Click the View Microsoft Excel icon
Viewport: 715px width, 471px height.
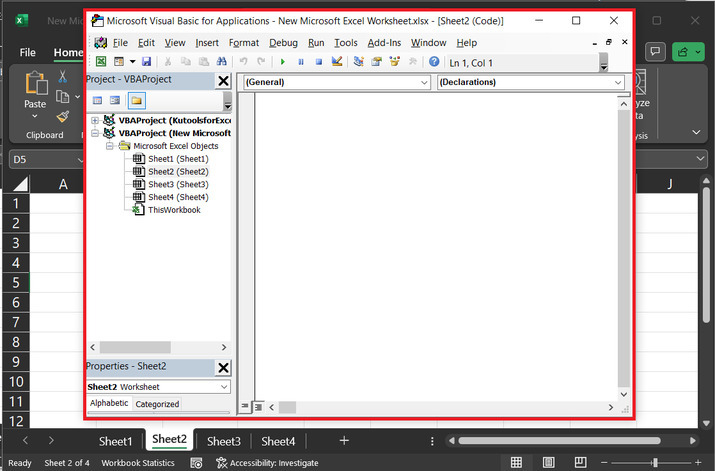[x=100, y=62]
